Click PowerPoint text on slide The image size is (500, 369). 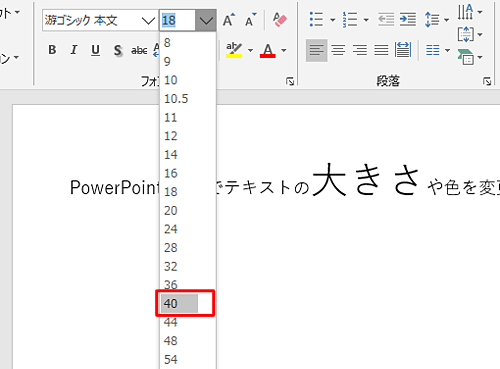[x=115, y=187]
